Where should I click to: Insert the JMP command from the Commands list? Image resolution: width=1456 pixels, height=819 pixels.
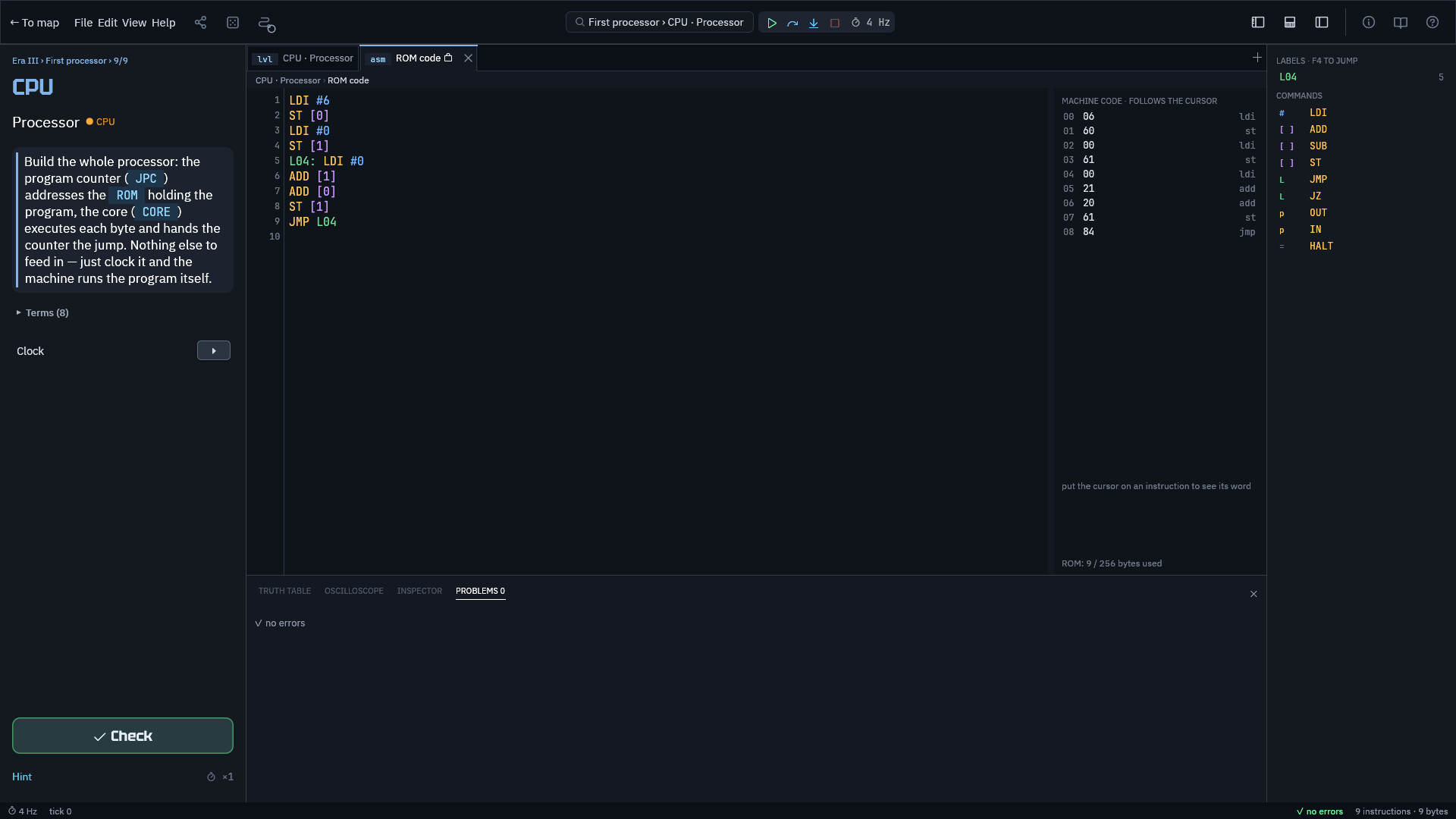(x=1361, y=180)
